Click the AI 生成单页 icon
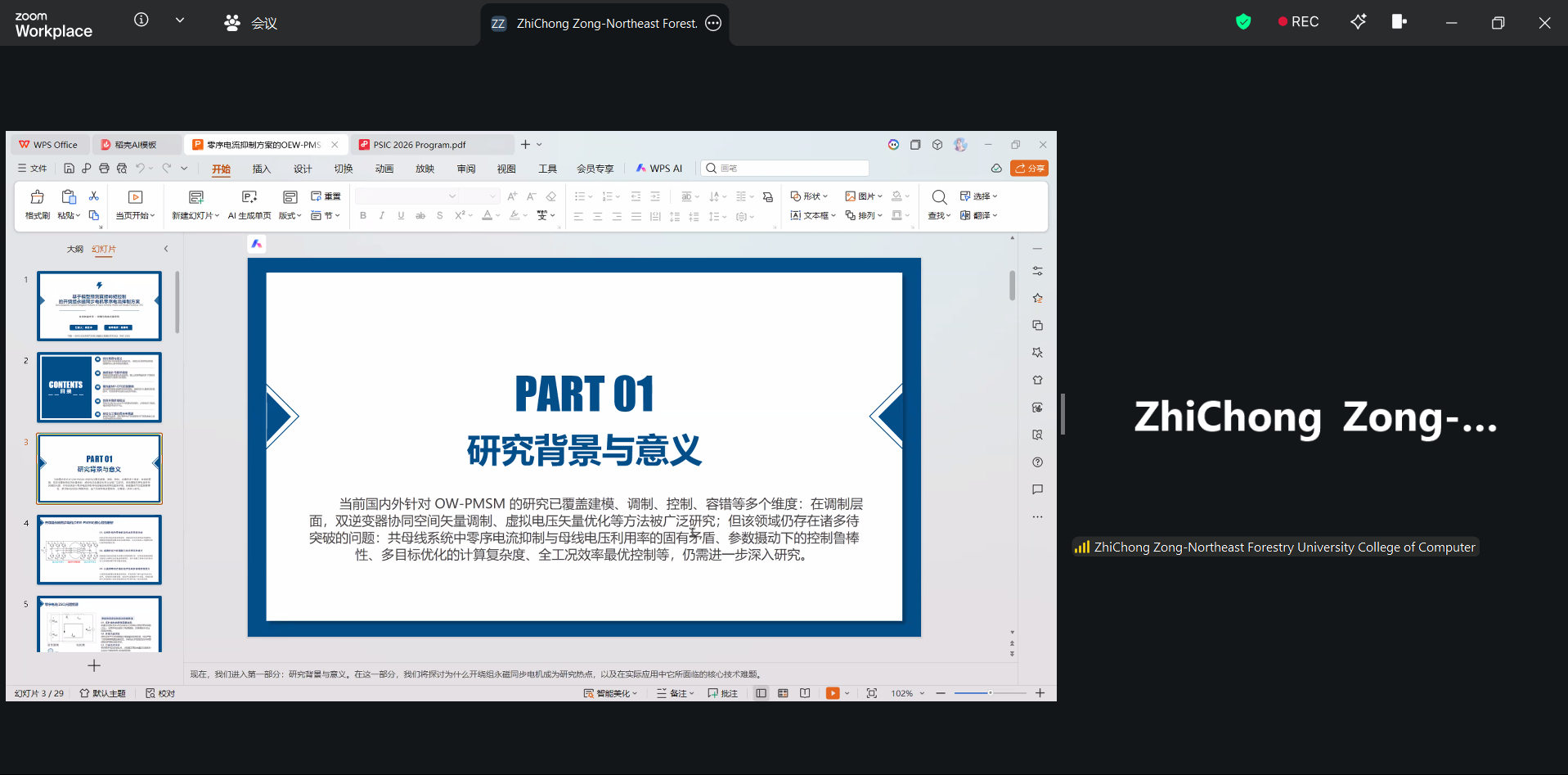1568x775 pixels. point(249,197)
